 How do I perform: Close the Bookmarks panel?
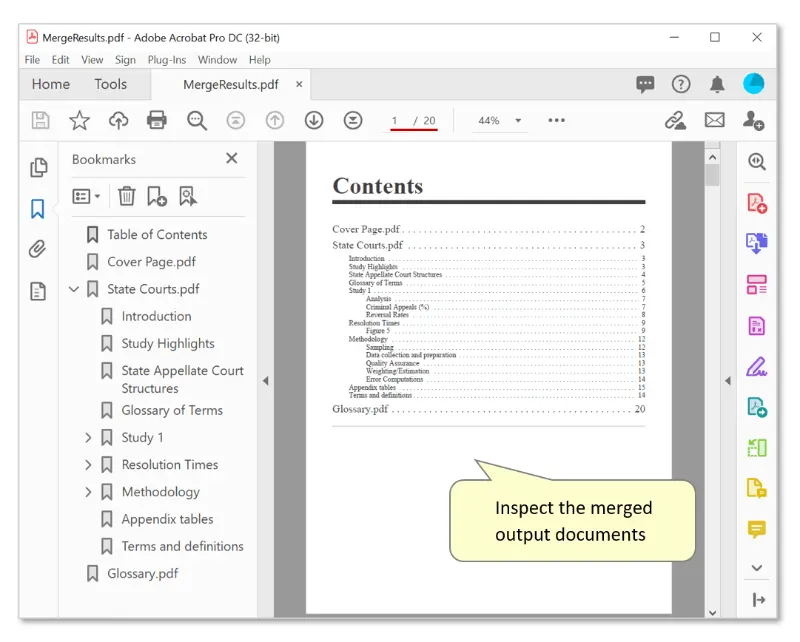click(232, 159)
